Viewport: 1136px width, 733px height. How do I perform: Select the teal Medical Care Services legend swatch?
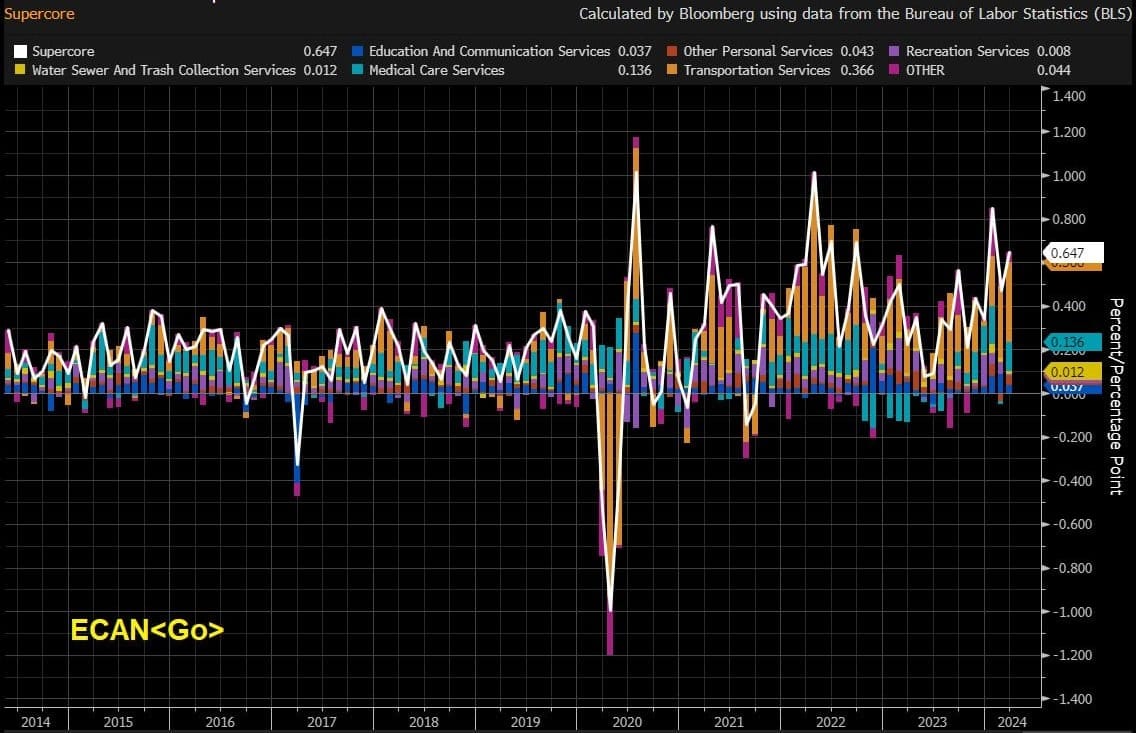point(356,70)
